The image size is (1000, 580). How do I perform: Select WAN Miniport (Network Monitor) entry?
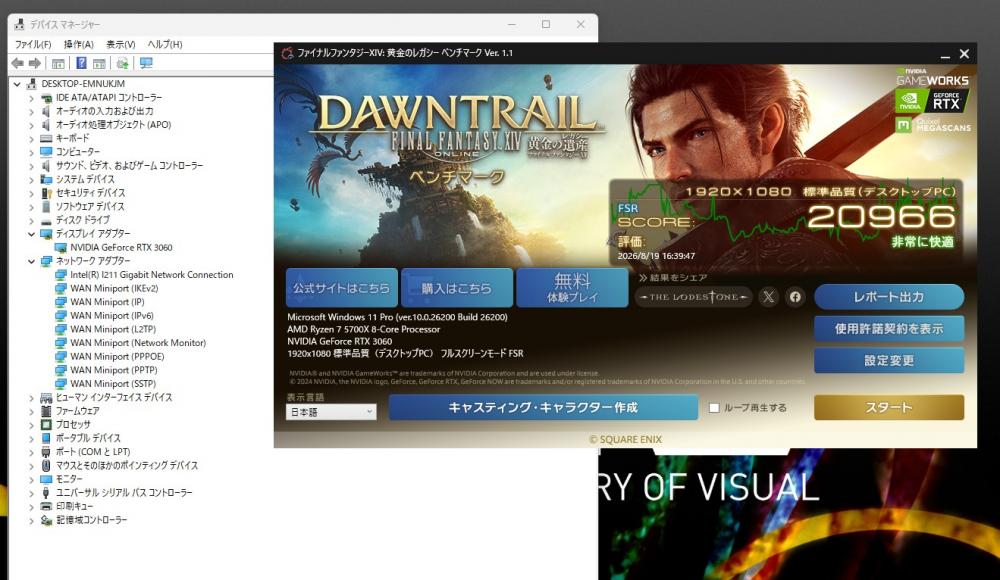pos(138,343)
